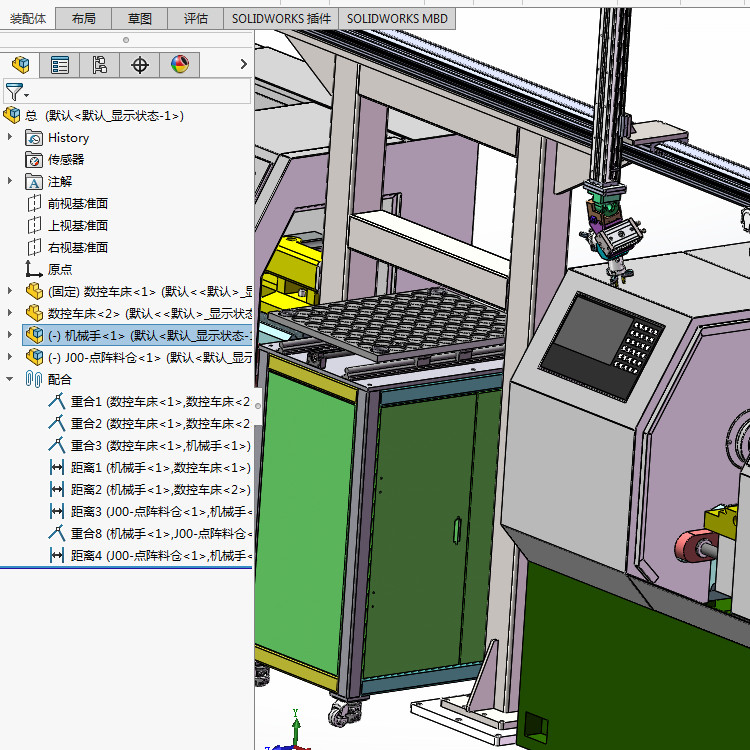The height and width of the screenshot is (750, 750).
Task: Switch to the 布局 tab
Action: (x=84, y=19)
